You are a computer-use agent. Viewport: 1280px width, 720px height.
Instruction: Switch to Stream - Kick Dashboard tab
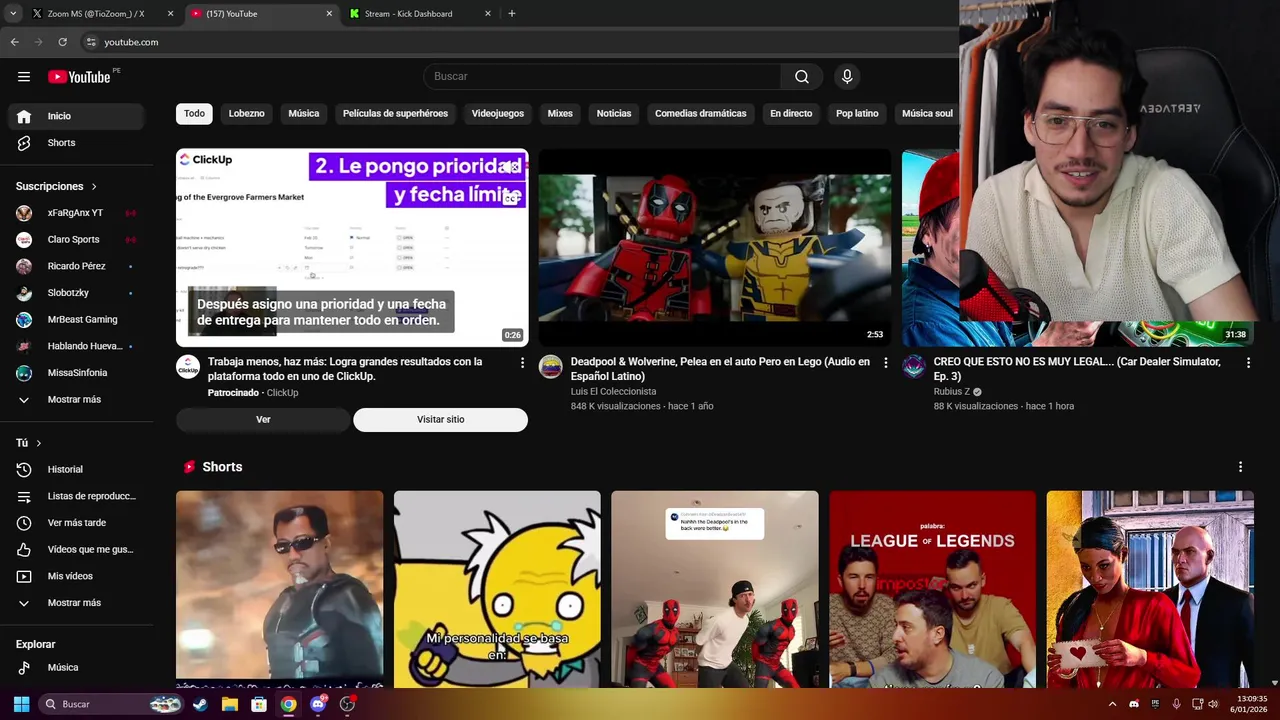(x=420, y=14)
